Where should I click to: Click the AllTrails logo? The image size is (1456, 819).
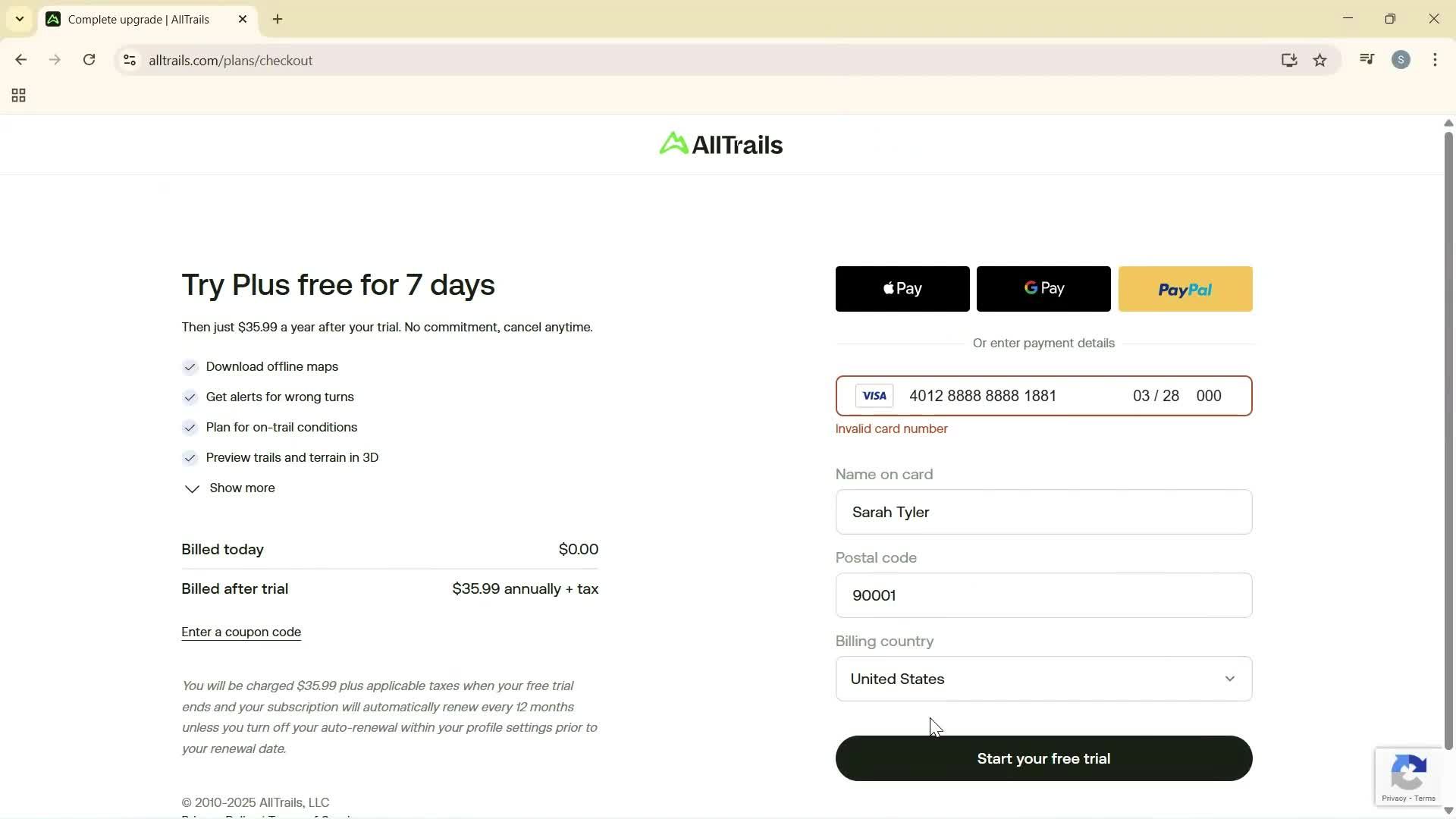719,144
